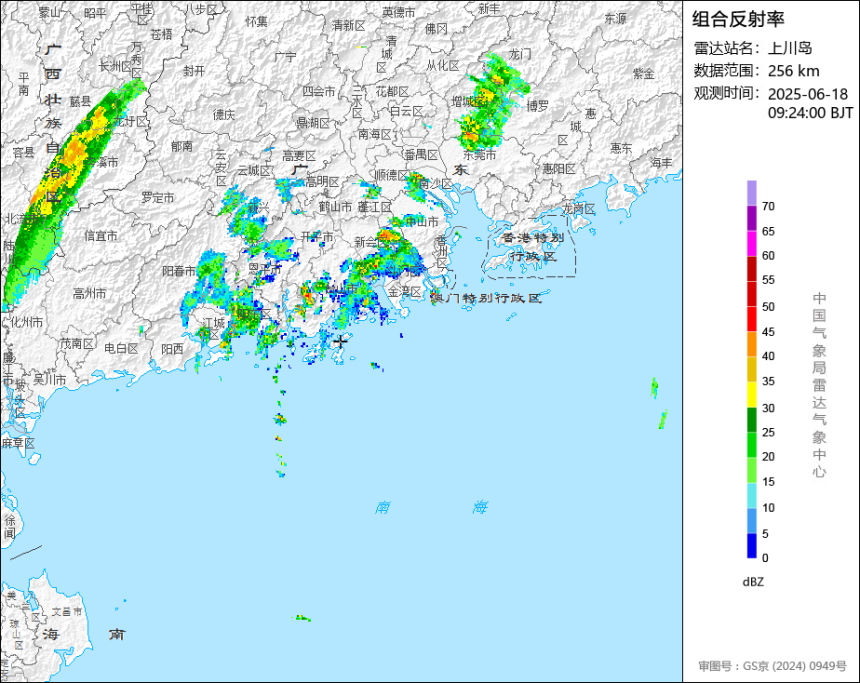Click the 英德市 city label

coord(399,12)
